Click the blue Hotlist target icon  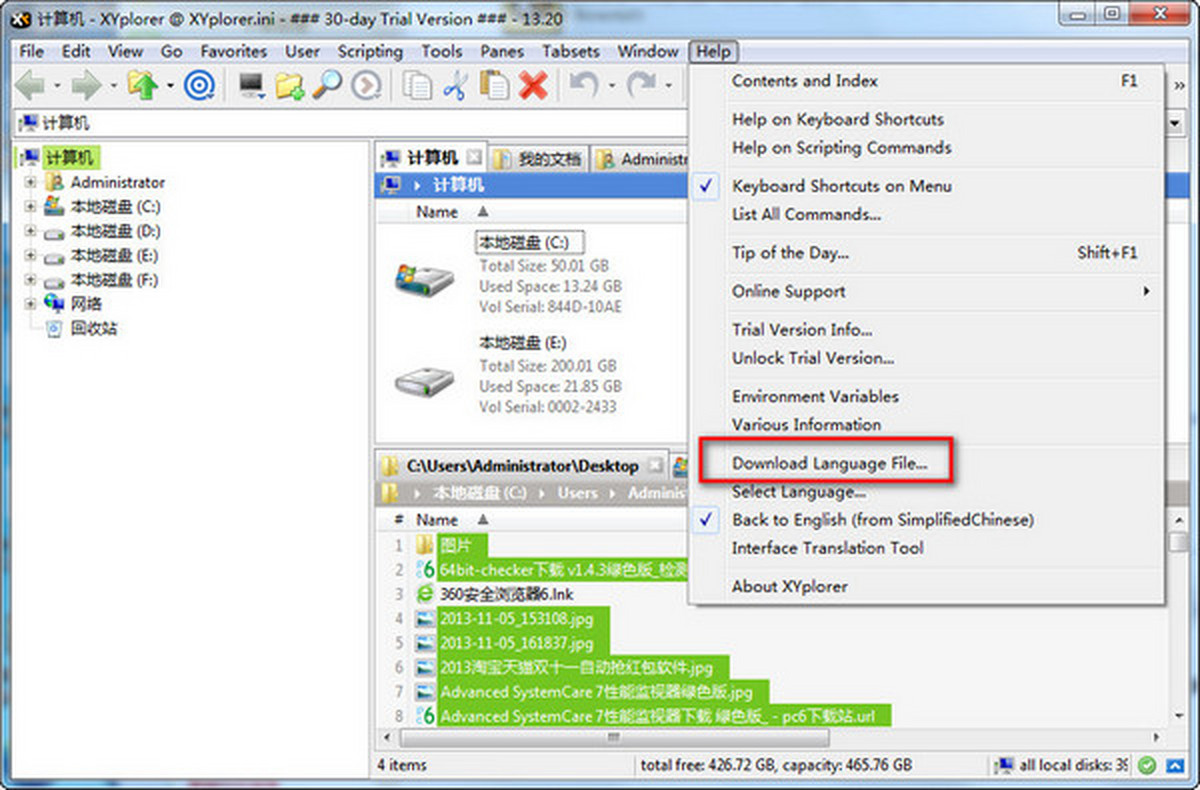(x=200, y=86)
